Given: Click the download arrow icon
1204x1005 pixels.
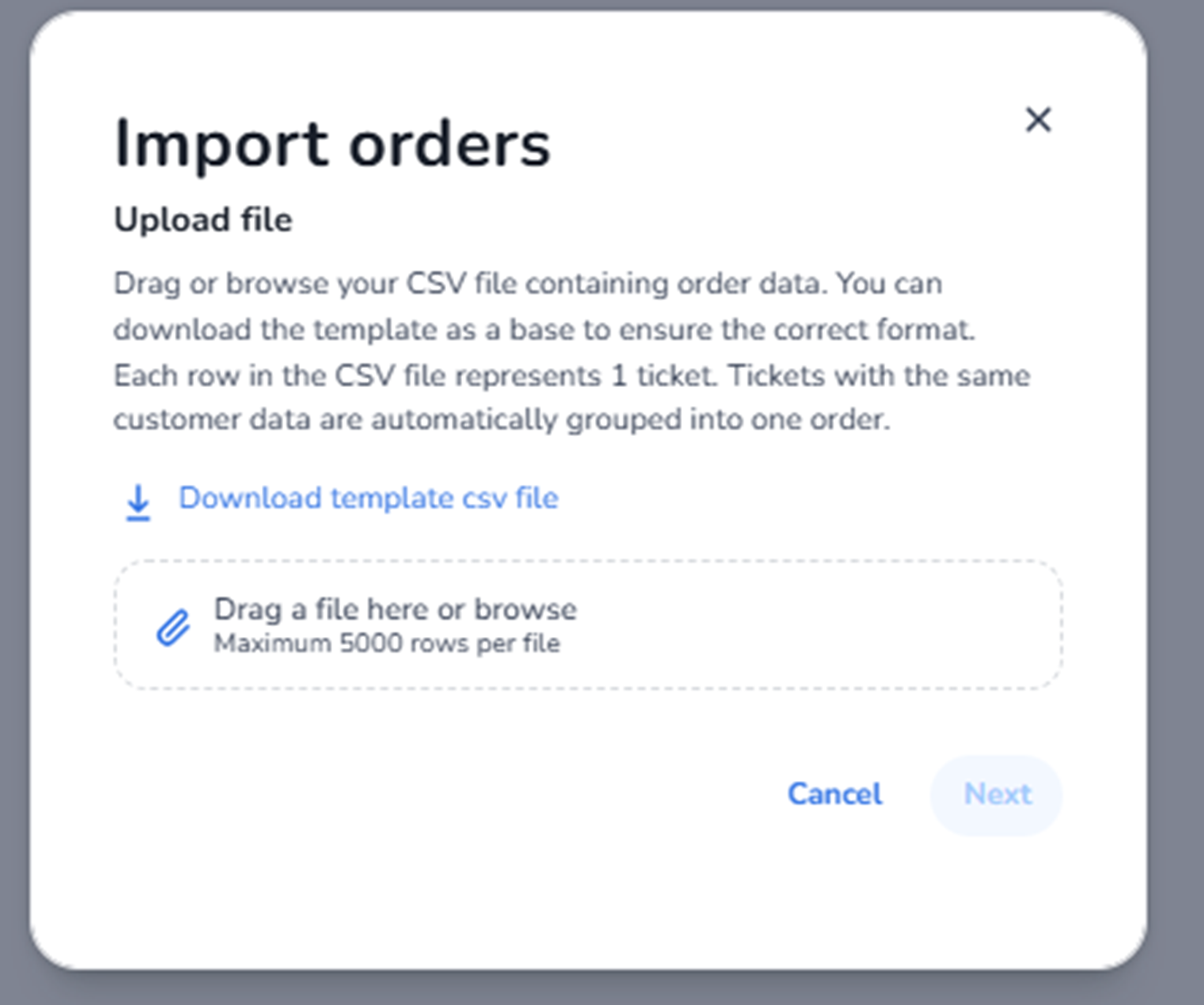Looking at the screenshot, I should click(138, 502).
